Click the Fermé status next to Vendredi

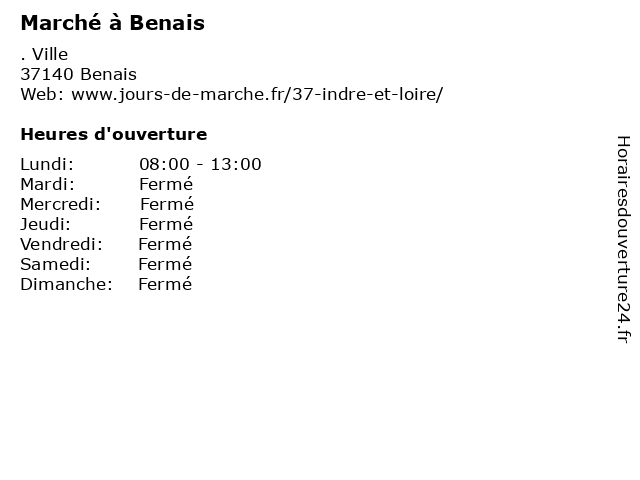pyautogui.click(x=165, y=244)
